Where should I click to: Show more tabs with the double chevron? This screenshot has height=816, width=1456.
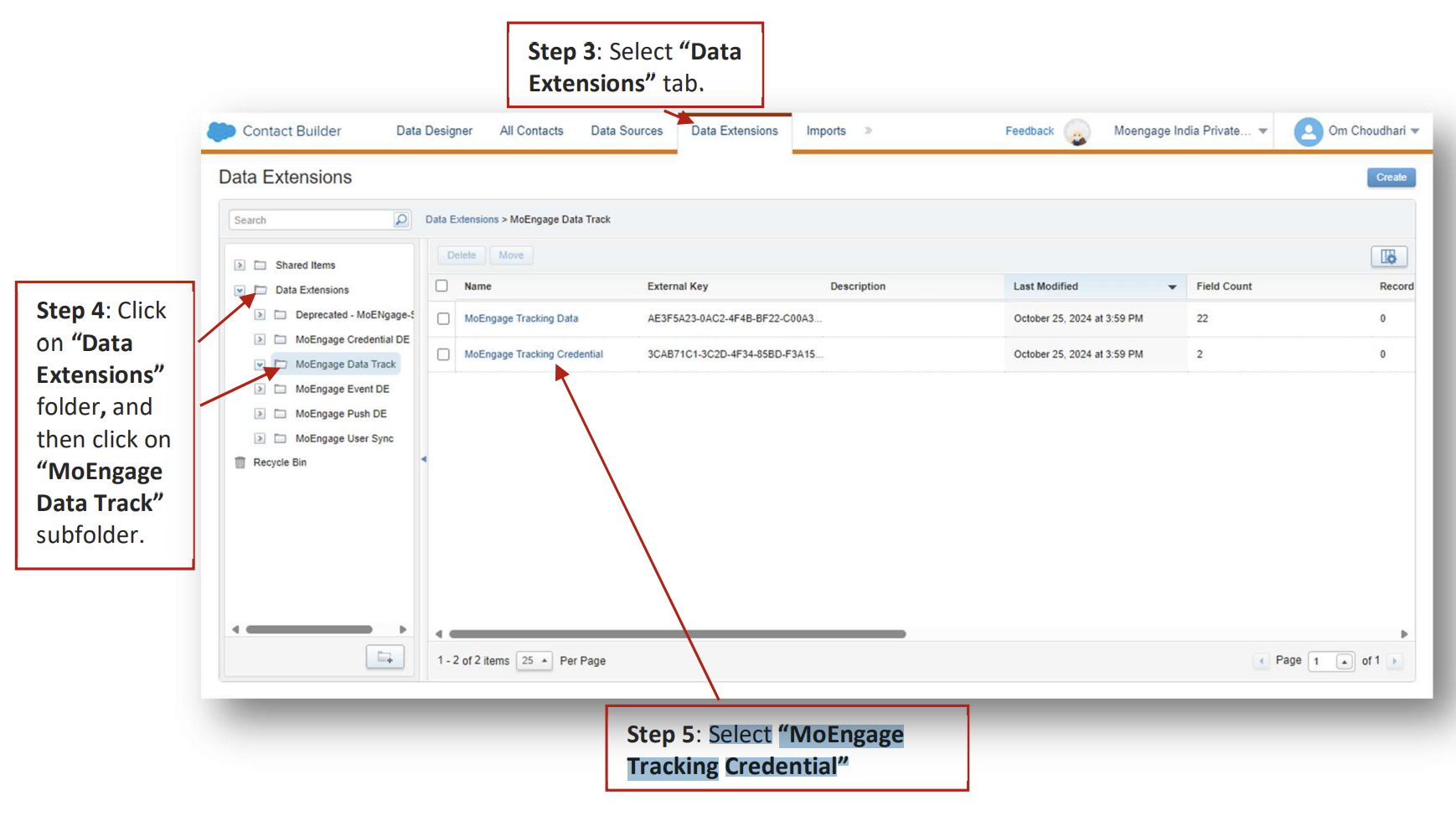(868, 131)
